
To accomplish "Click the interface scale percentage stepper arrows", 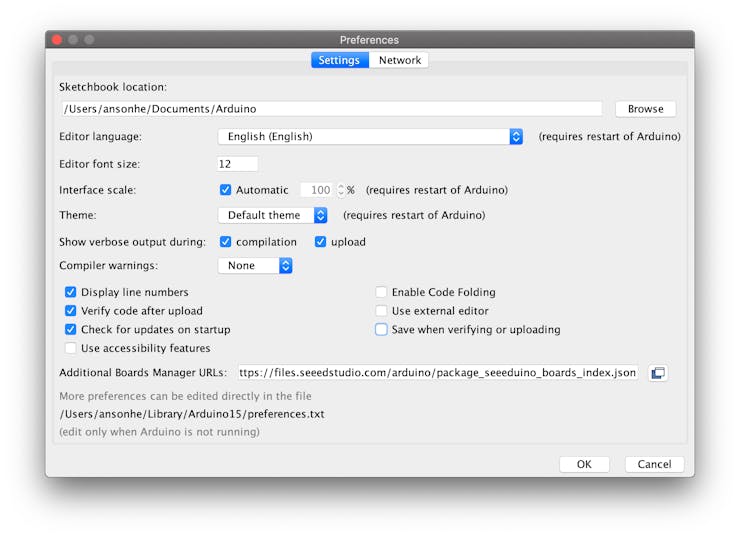I will [x=341, y=190].
